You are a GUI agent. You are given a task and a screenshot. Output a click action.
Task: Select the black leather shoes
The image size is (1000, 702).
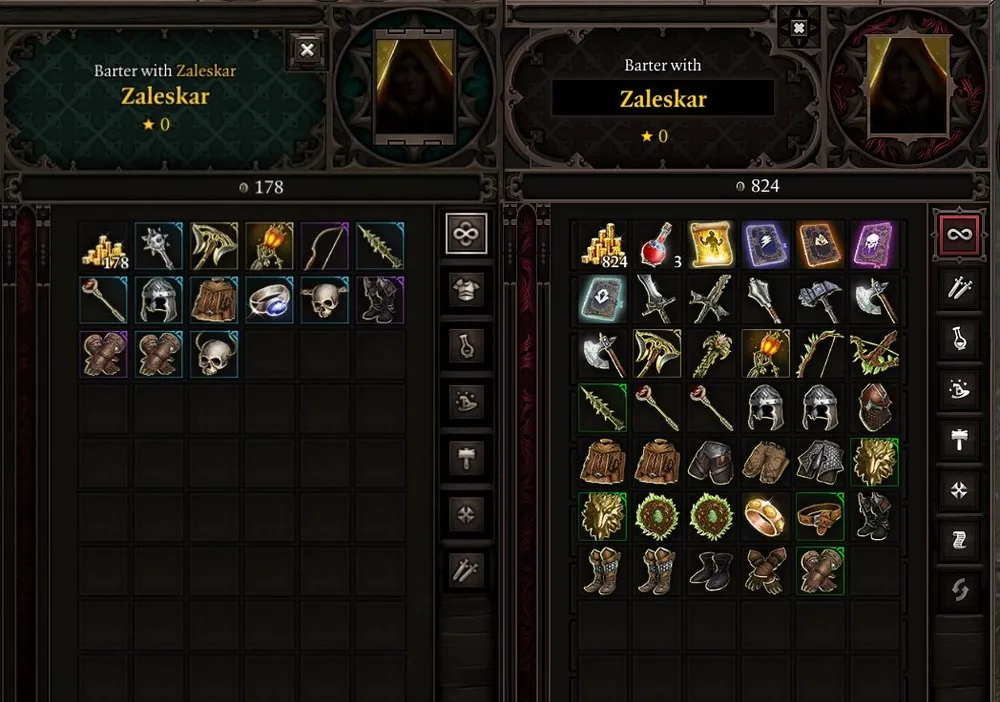710,570
